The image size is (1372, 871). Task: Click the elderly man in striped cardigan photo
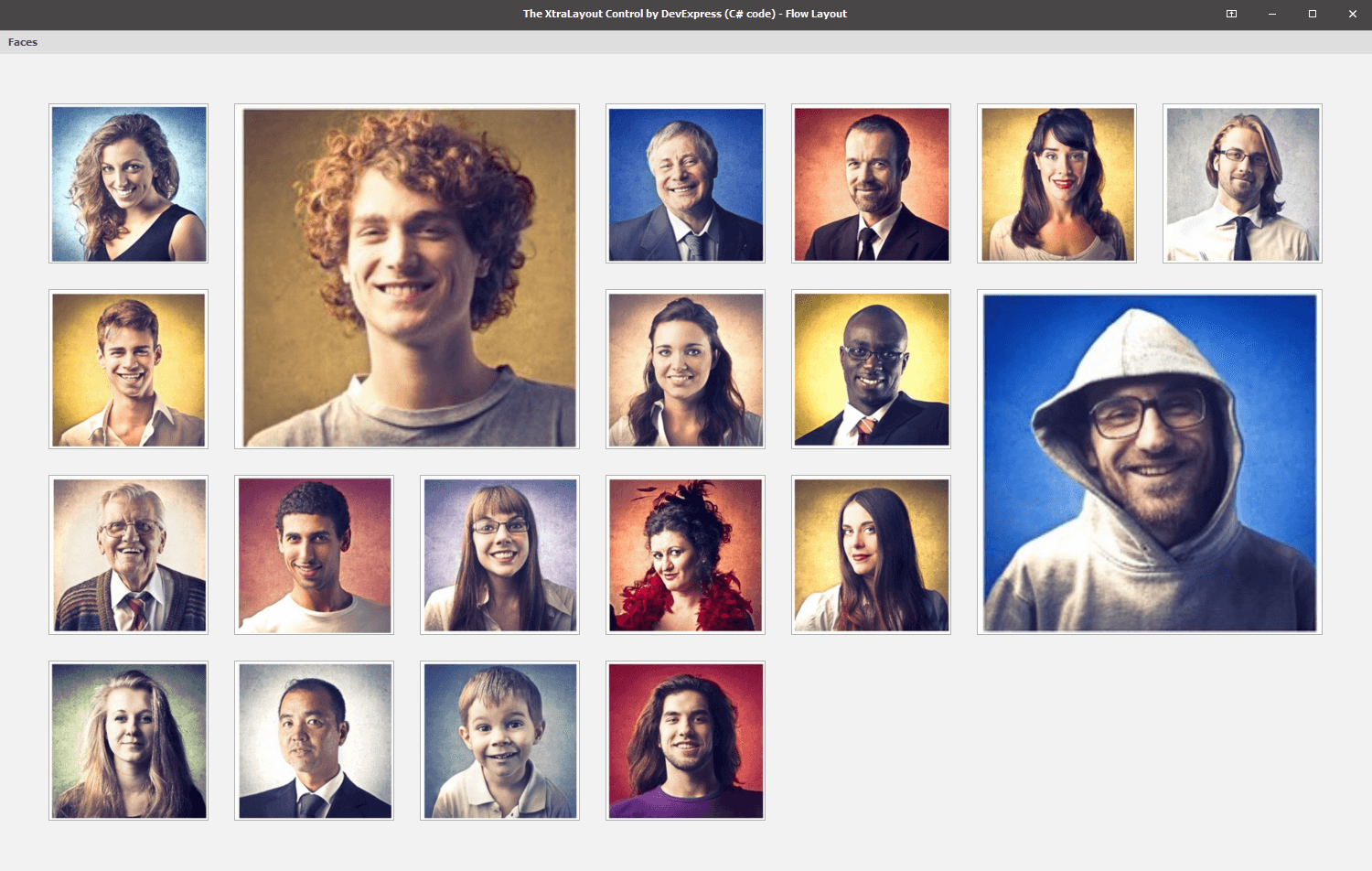(128, 555)
